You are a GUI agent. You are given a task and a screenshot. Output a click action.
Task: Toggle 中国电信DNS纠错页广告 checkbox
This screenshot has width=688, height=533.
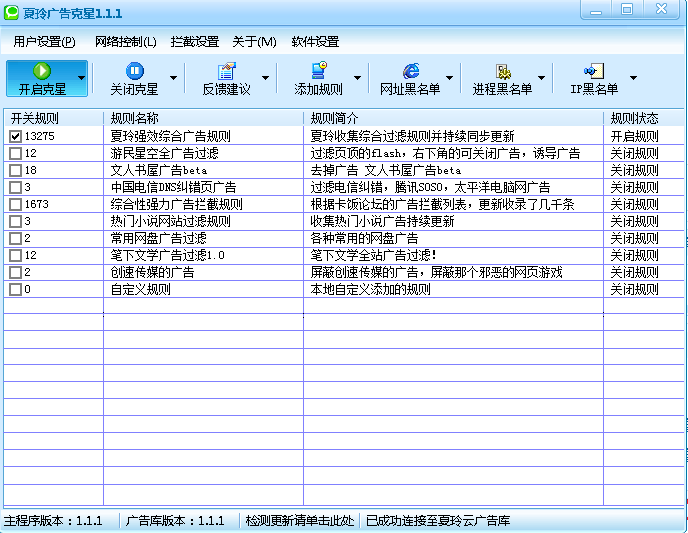pyautogui.click(x=15, y=188)
